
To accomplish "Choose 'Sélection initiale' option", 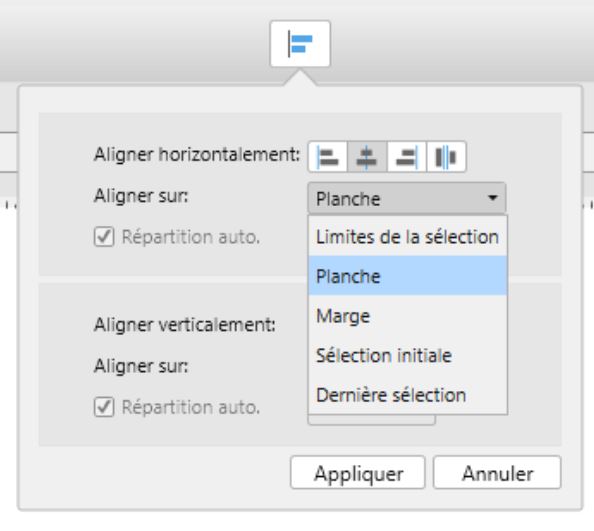I will [408, 355].
